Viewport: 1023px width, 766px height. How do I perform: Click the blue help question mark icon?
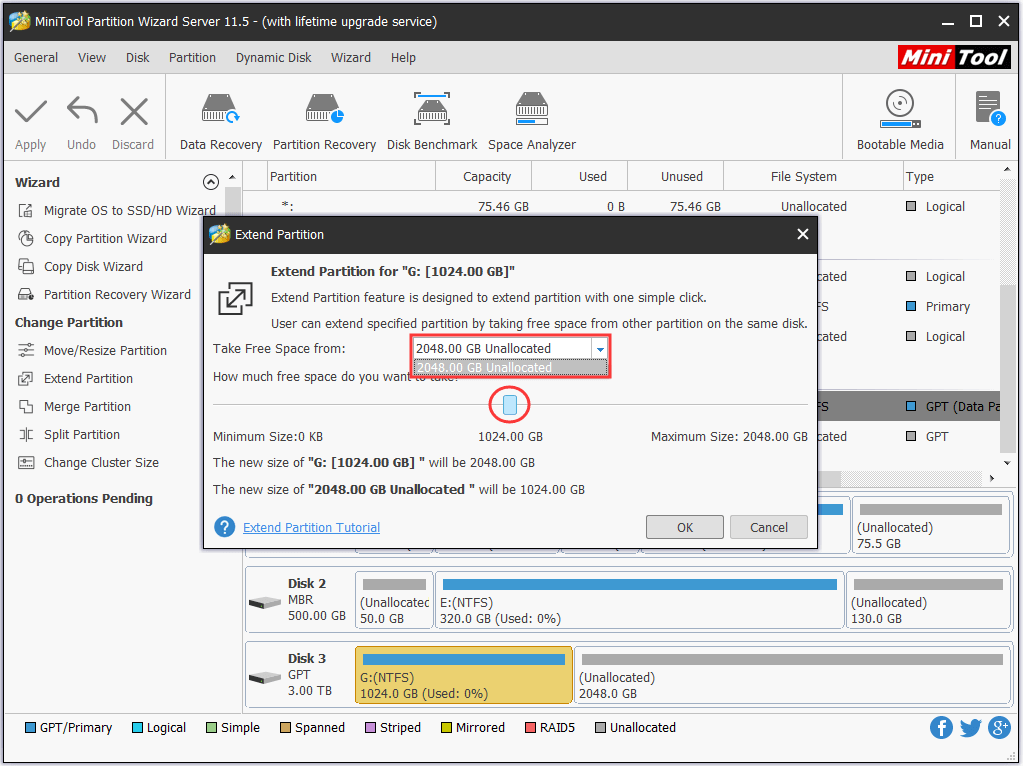[224, 527]
